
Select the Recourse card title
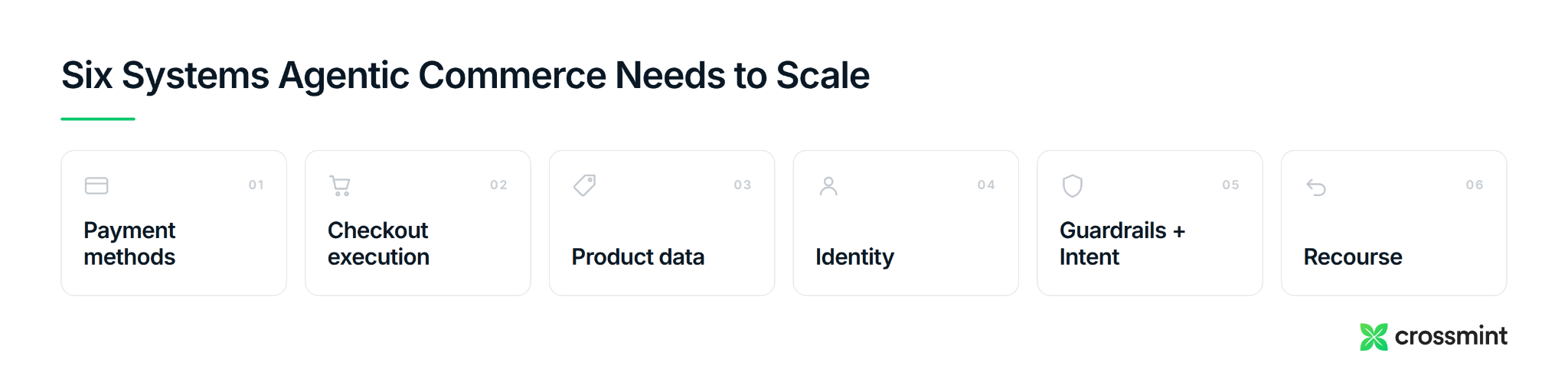coord(1353,256)
